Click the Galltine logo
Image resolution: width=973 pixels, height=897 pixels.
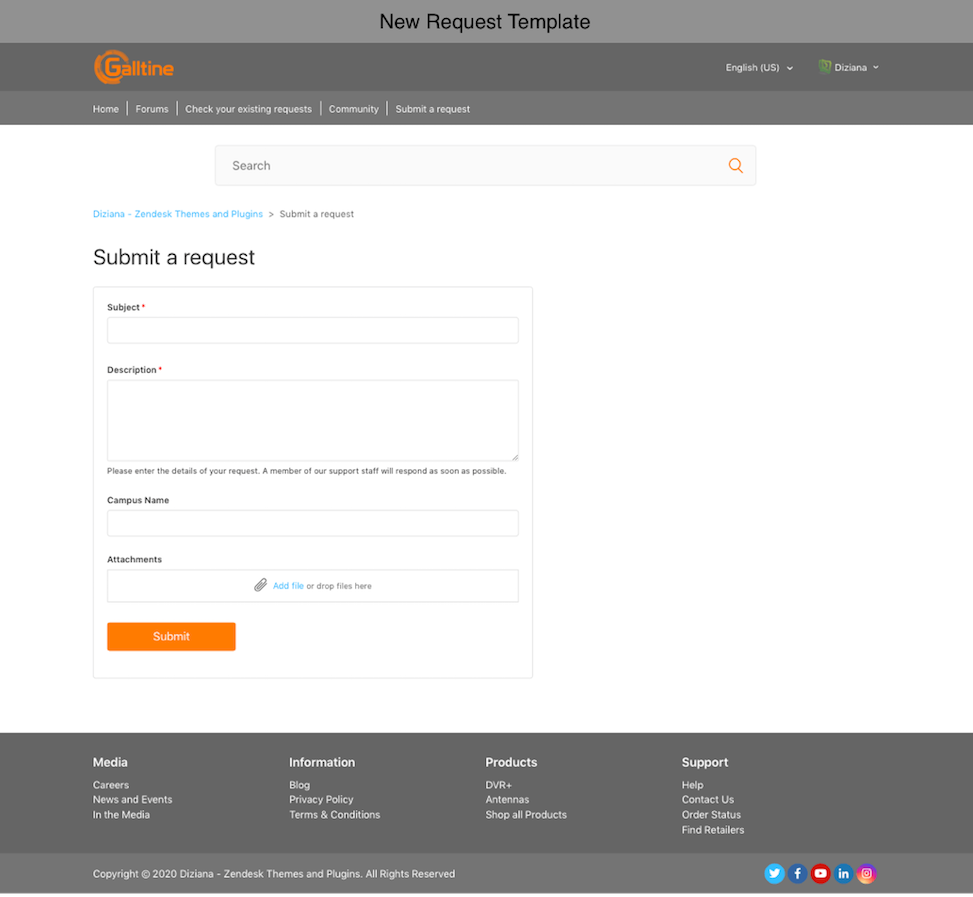coord(134,67)
